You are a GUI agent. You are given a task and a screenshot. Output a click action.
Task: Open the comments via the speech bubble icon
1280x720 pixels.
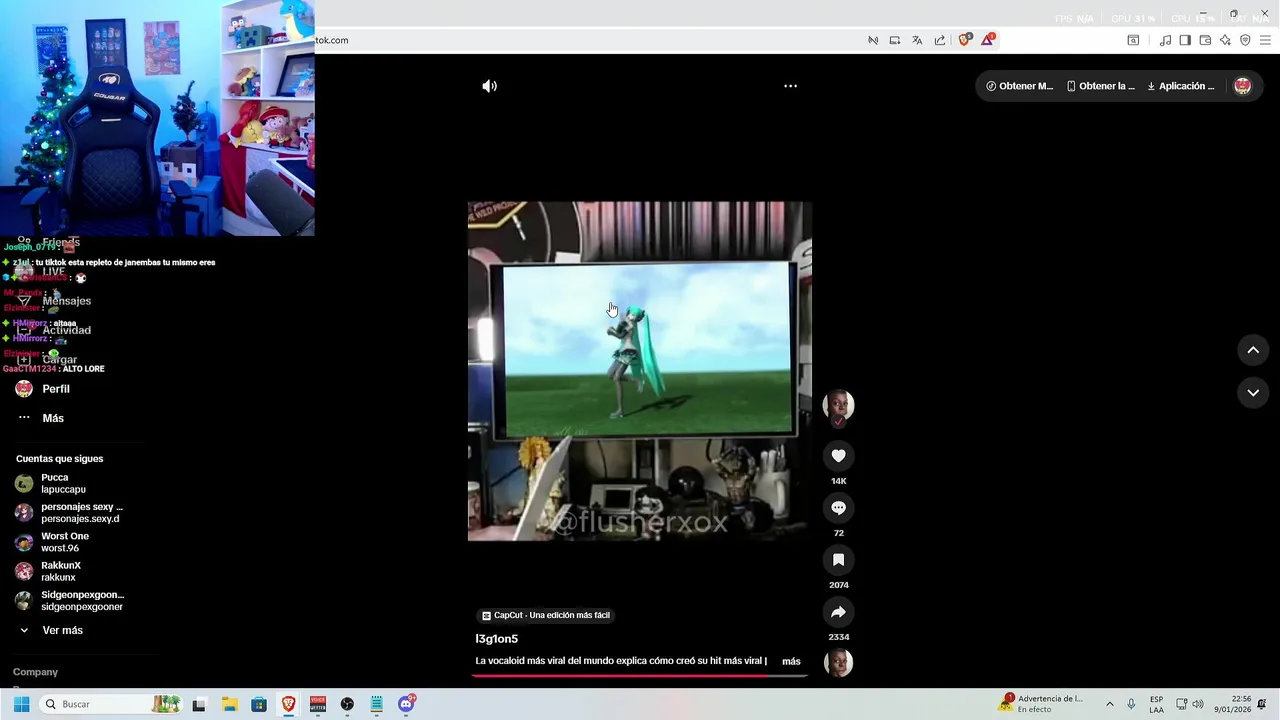[x=838, y=508]
